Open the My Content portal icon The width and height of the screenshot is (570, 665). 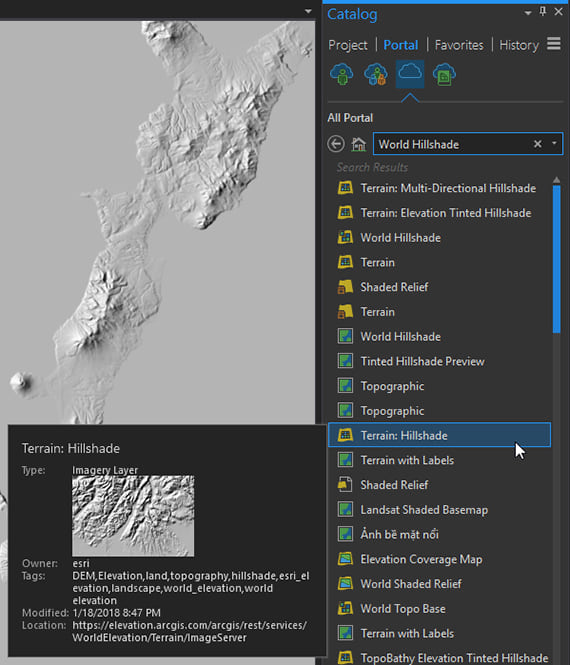[341, 74]
